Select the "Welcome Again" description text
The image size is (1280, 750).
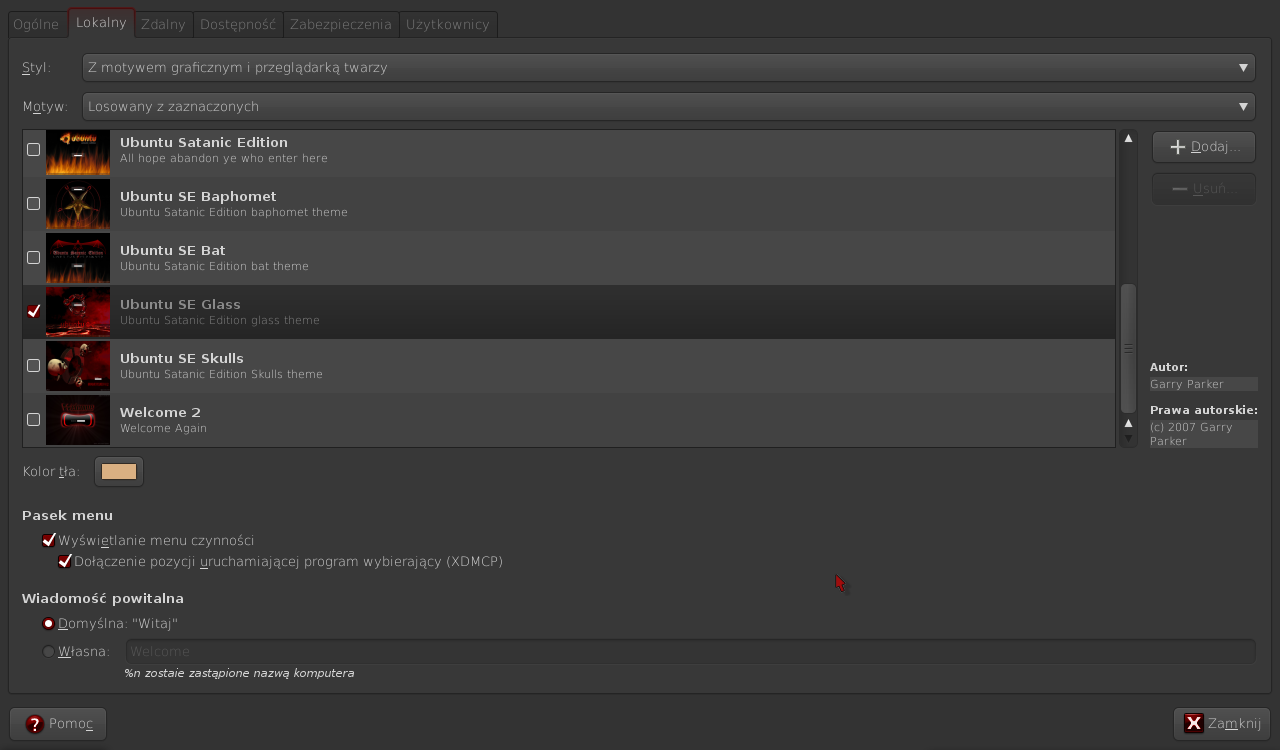point(163,428)
